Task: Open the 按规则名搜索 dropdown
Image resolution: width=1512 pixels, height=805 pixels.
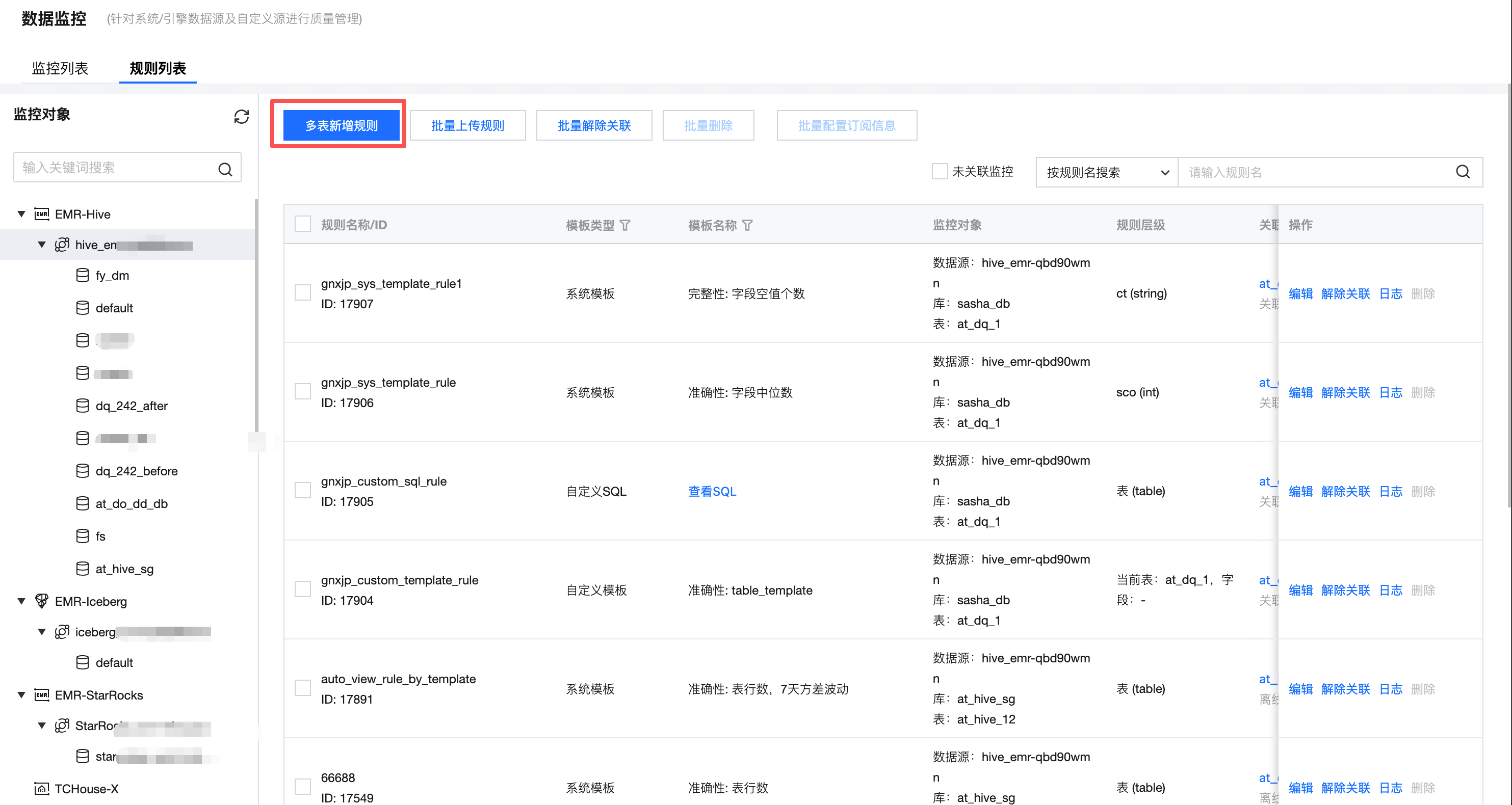Action: click(x=1106, y=172)
